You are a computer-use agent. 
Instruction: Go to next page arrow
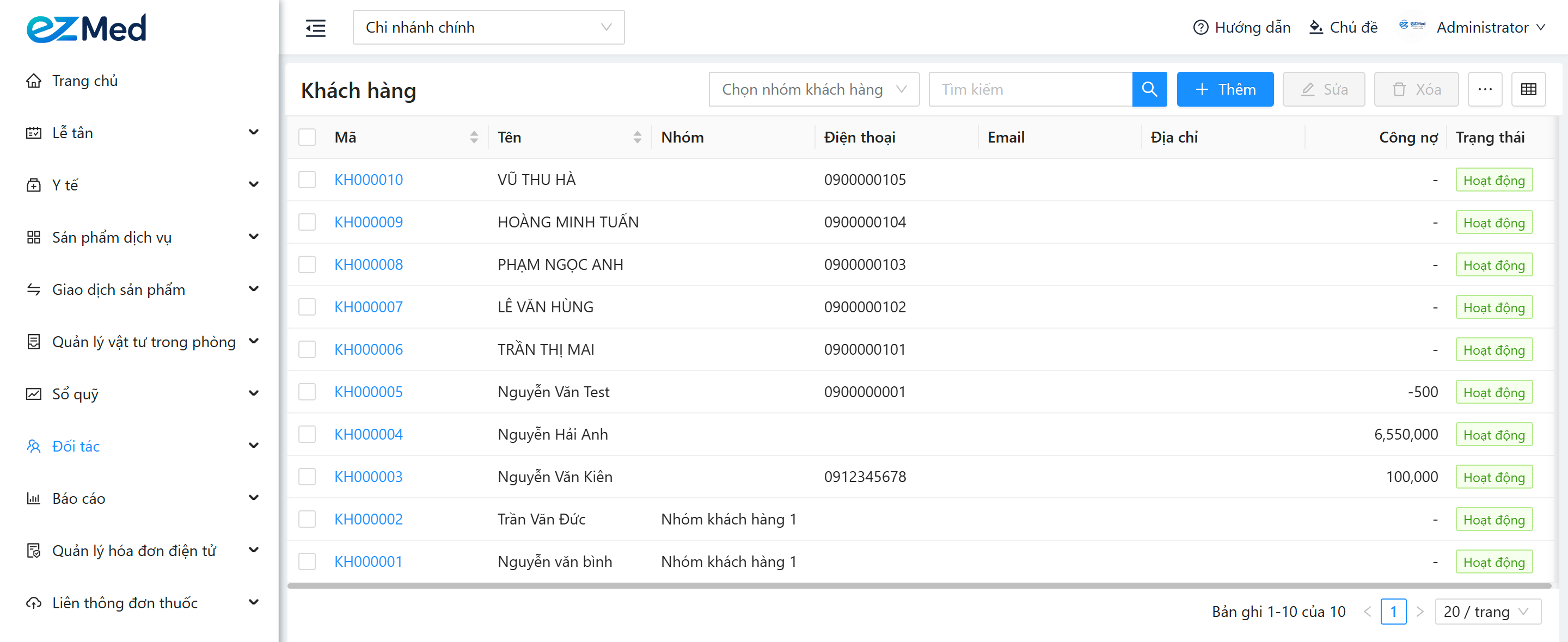point(1419,612)
